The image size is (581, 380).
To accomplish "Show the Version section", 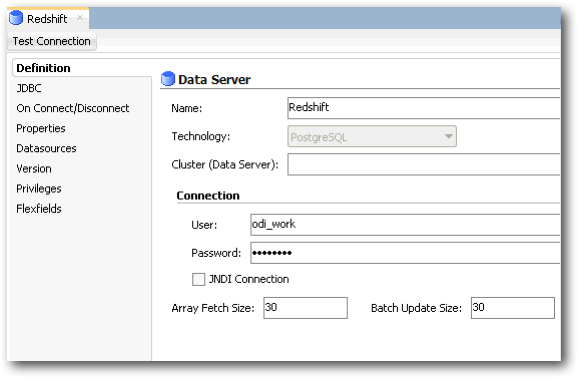I will click(x=34, y=169).
